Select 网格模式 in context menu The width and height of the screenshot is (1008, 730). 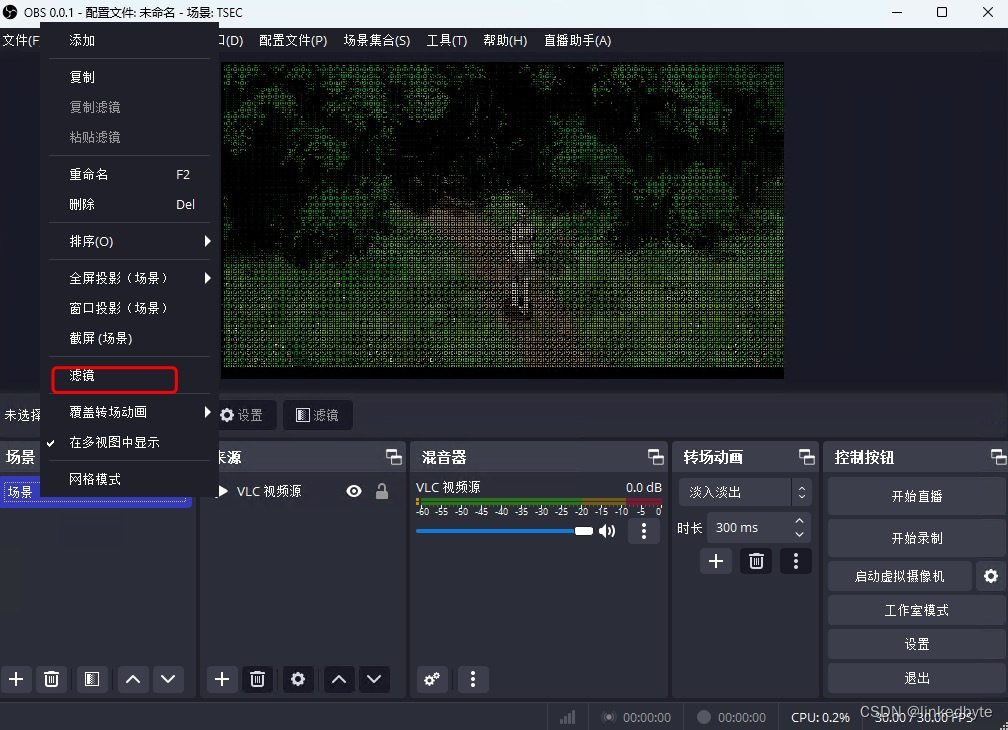pyautogui.click(x=130, y=479)
